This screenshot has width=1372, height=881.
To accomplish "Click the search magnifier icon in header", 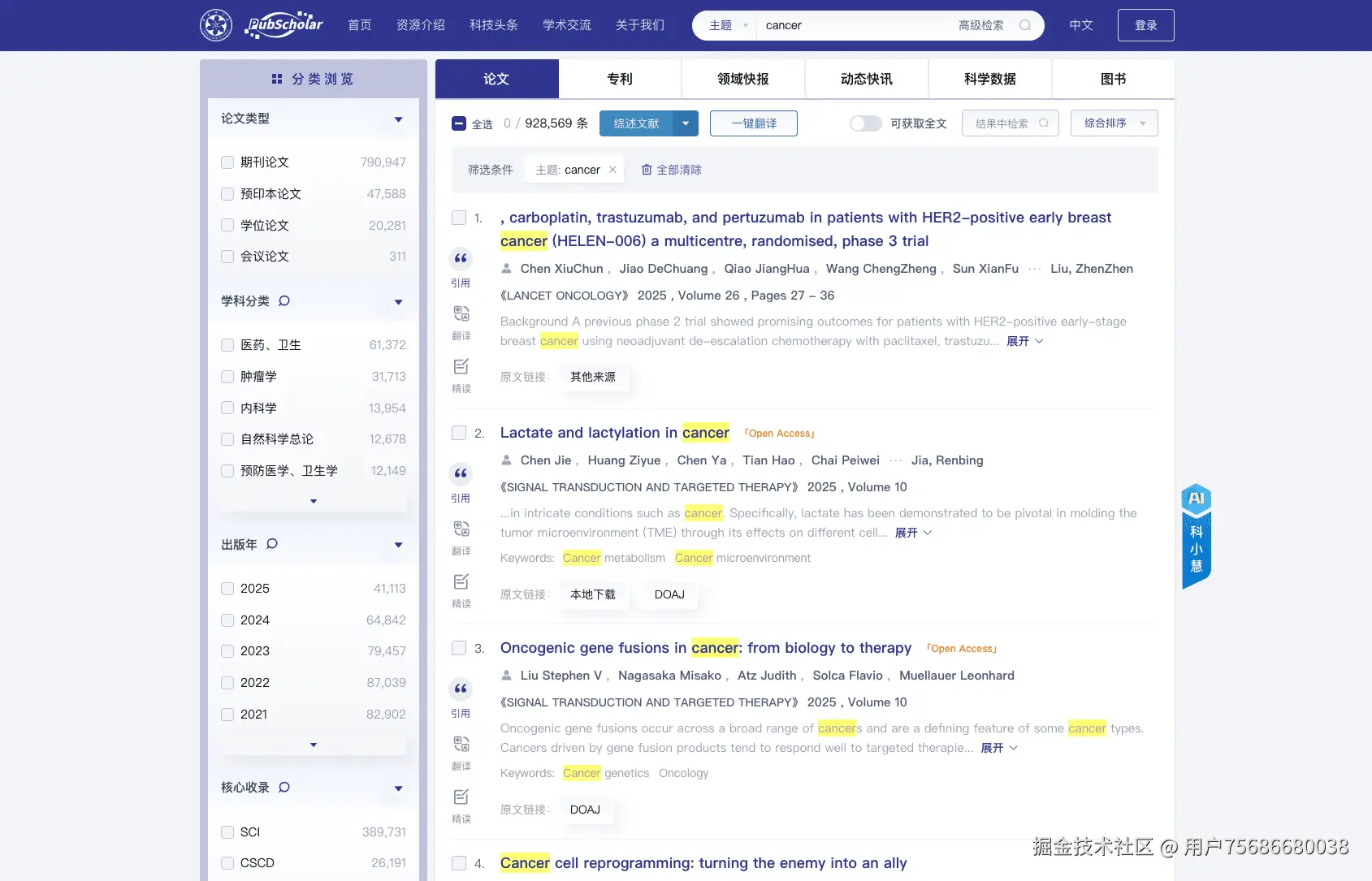I will click(1025, 25).
